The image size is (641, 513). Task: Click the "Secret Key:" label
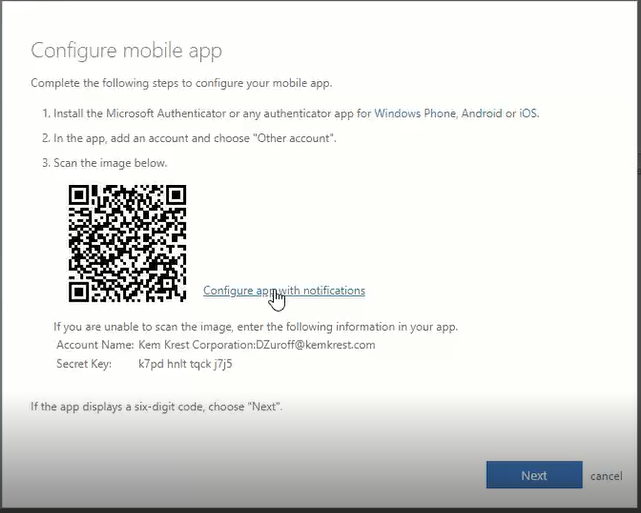click(x=84, y=363)
